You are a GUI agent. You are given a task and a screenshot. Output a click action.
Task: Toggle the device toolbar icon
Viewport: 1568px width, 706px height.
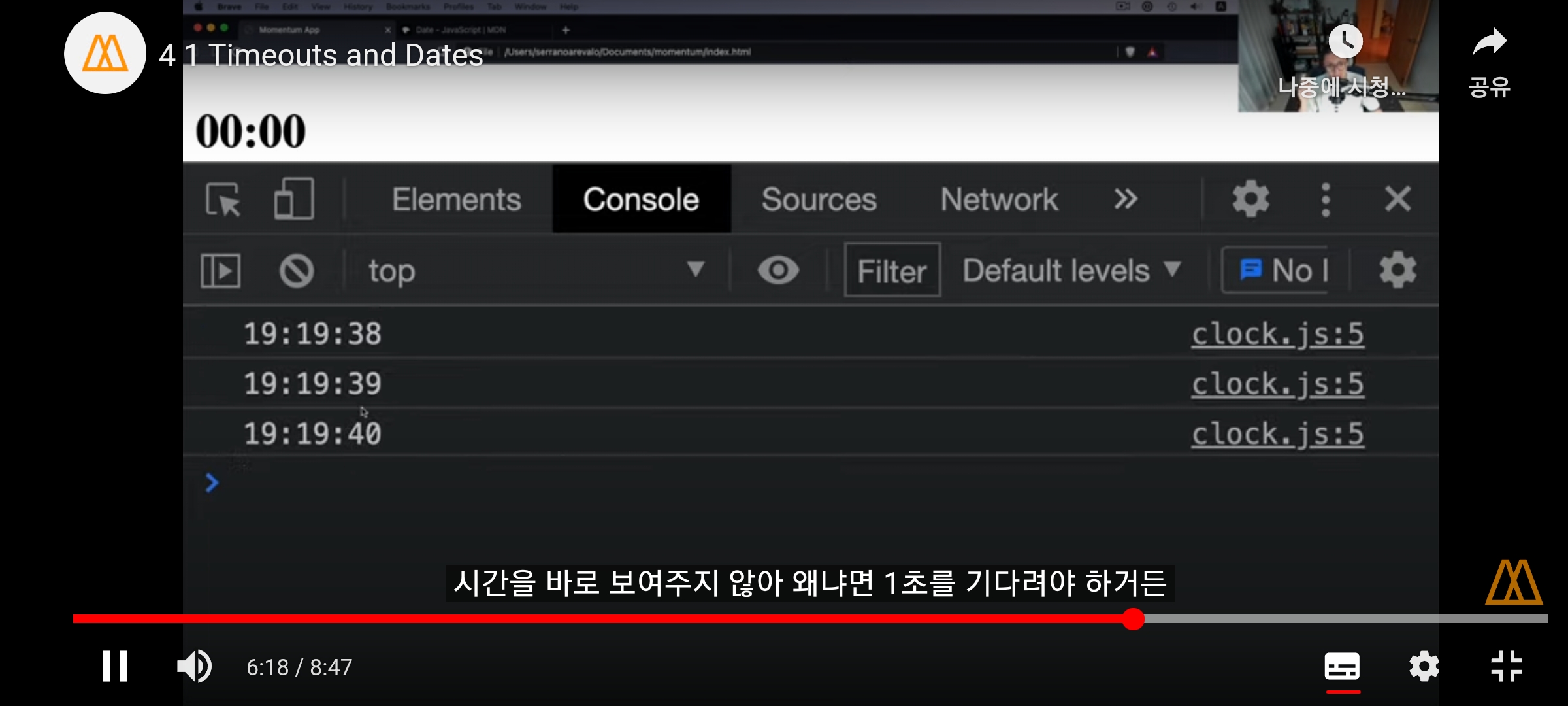click(x=293, y=199)
